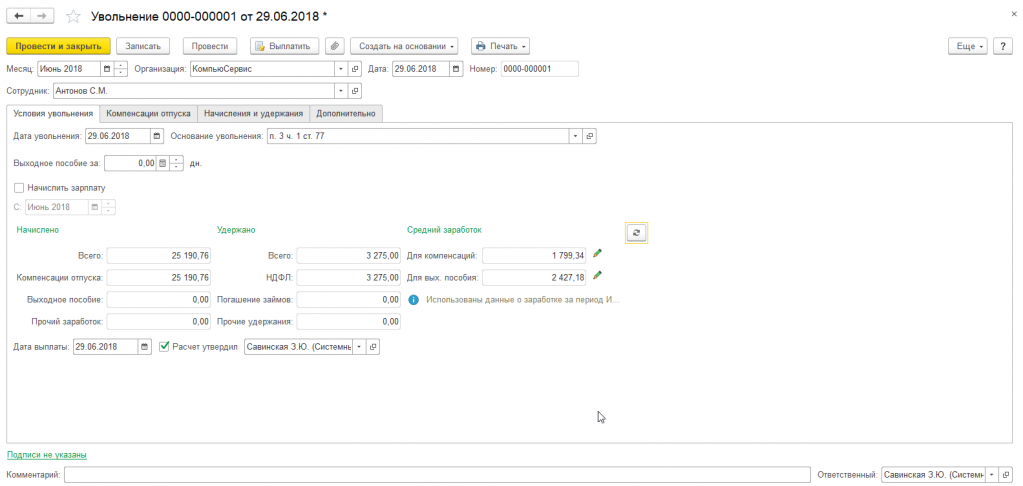
Task: Click into the Комментарий text field
Action: tap(436, 475)
